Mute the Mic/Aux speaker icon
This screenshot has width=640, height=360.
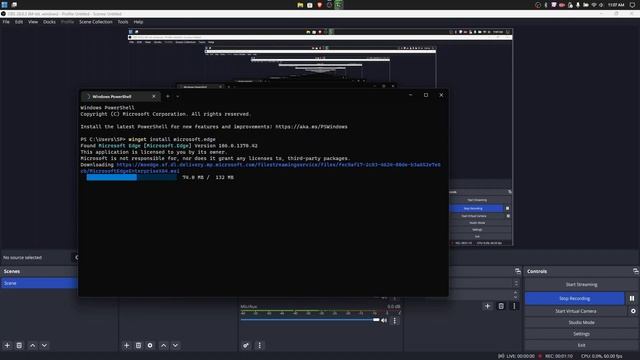click(384, 320)
